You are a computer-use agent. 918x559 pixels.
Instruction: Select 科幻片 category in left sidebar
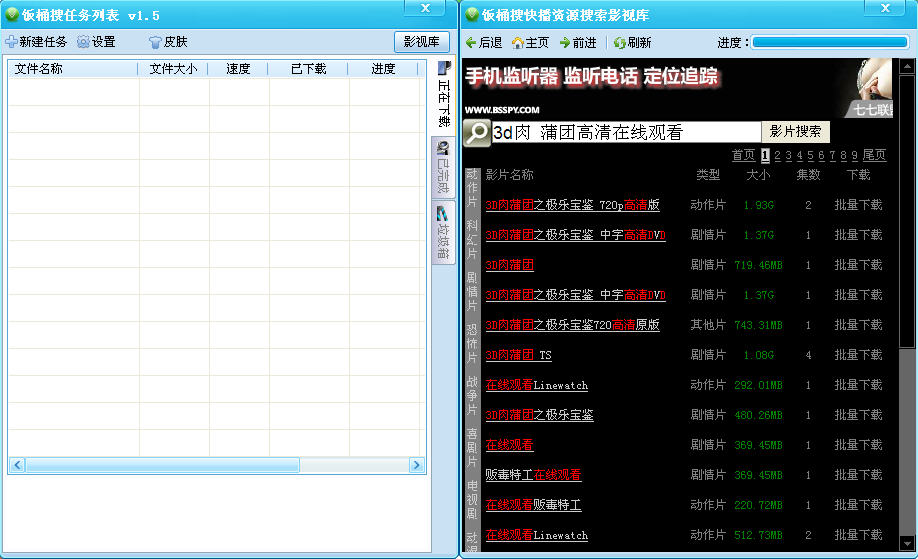click(x=472, y=239)
